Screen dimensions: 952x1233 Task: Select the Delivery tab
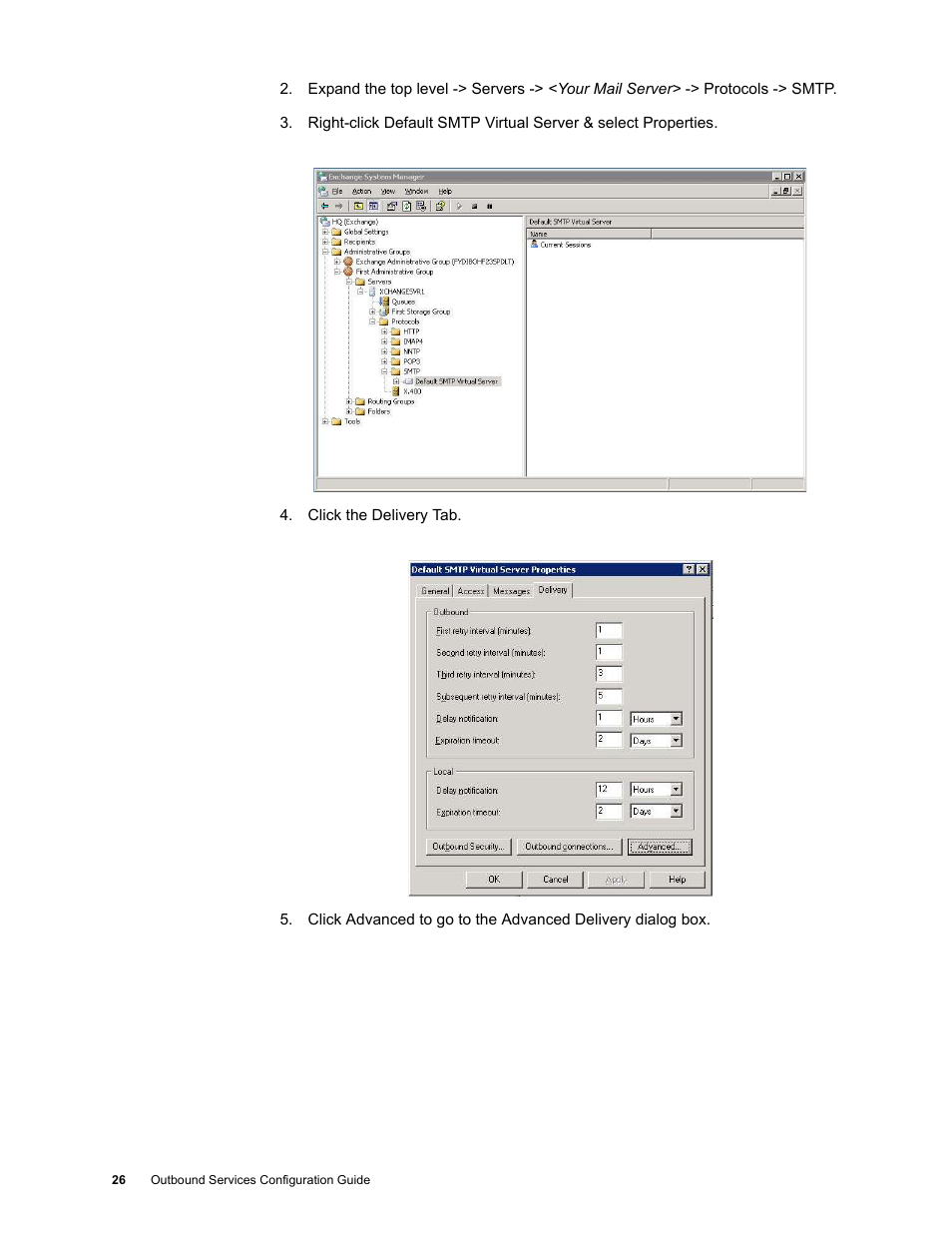point(553,590)
